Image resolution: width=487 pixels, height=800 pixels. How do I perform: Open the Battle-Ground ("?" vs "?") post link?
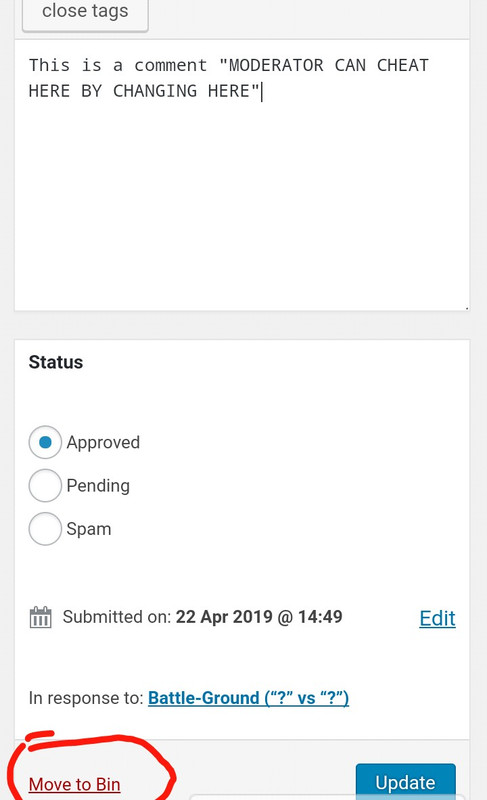coord(248,697)
